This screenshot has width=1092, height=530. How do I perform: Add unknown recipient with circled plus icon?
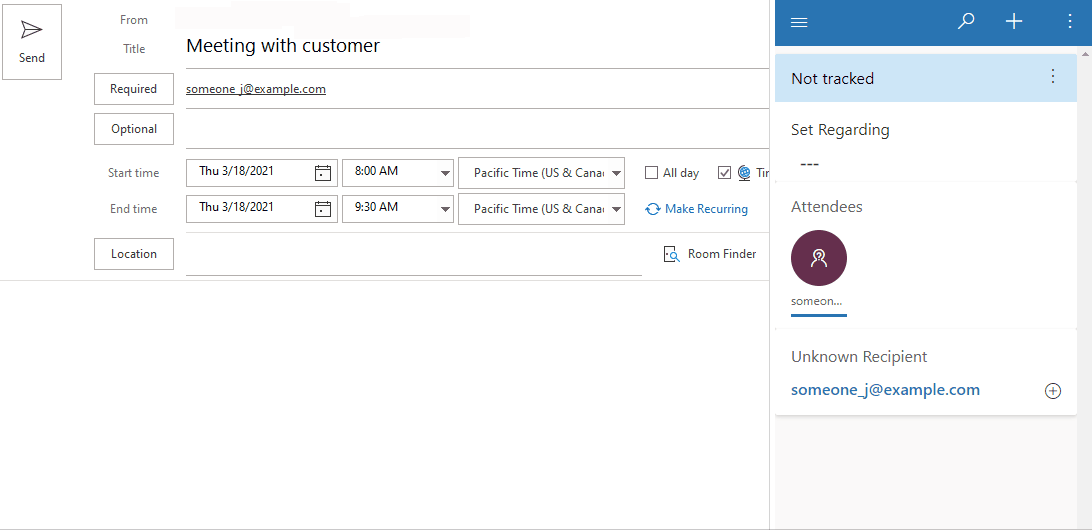1053,391
